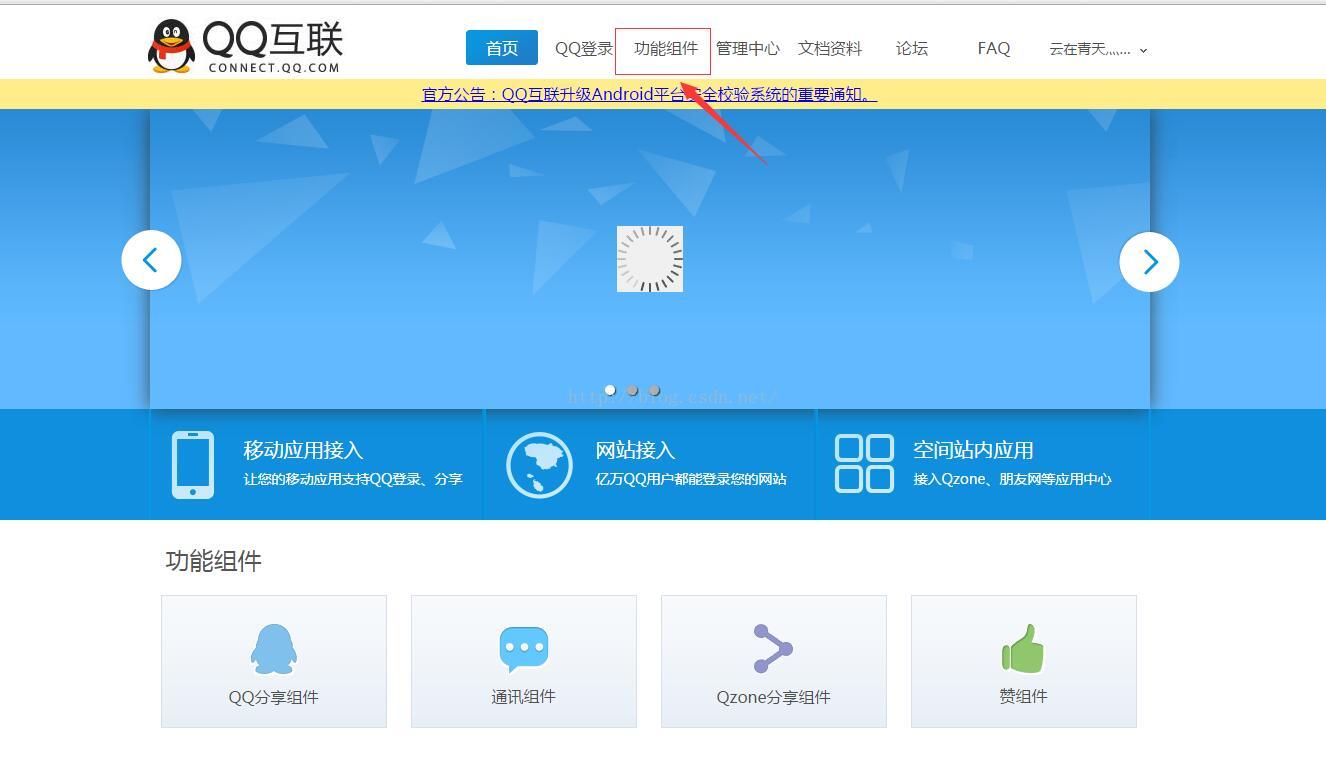Click the blue penguin QQ share icon
Screen dimensions: 1326x773
(273, 649)
